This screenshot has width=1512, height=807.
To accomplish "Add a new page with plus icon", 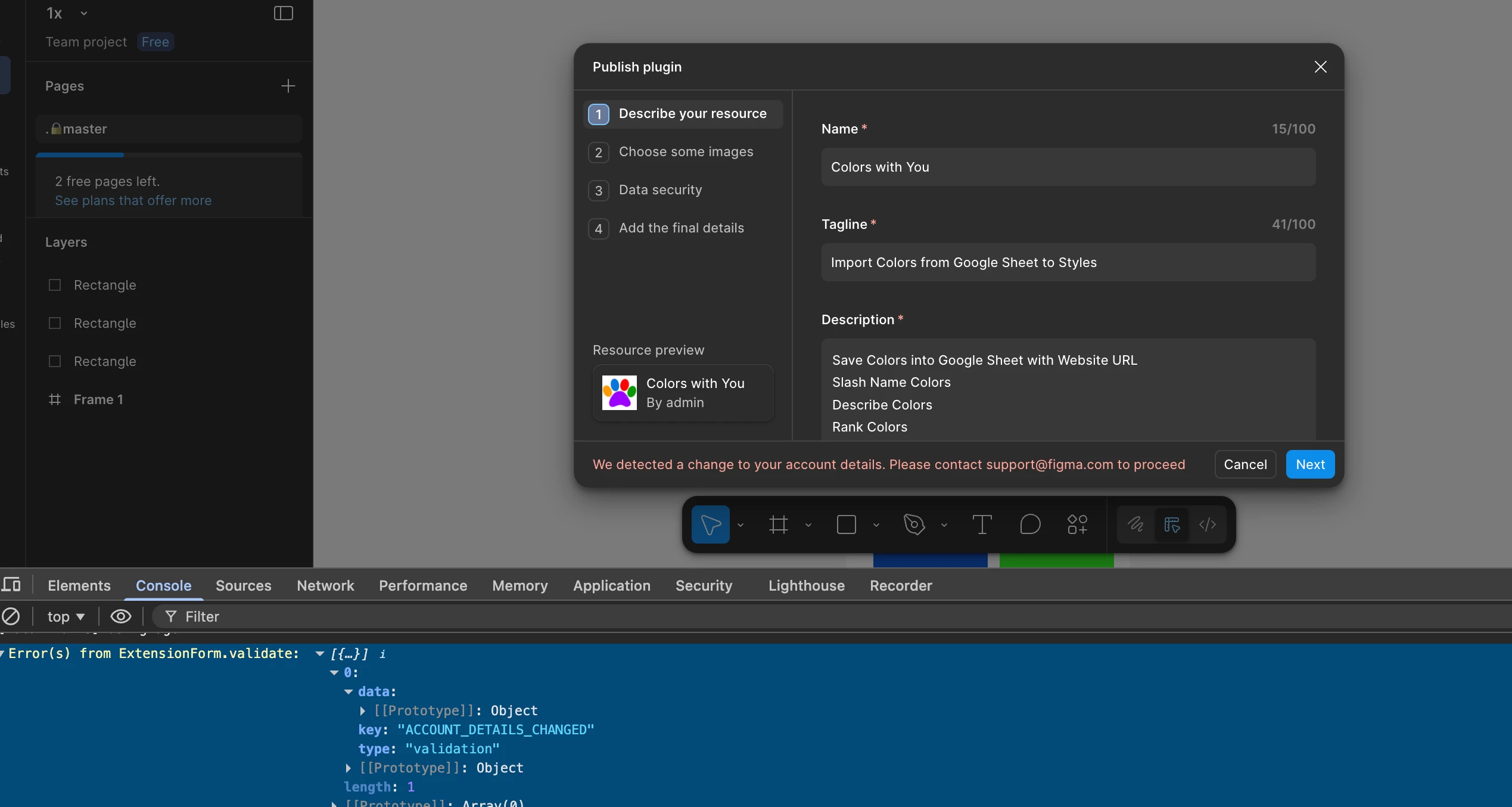I will 288,86.
